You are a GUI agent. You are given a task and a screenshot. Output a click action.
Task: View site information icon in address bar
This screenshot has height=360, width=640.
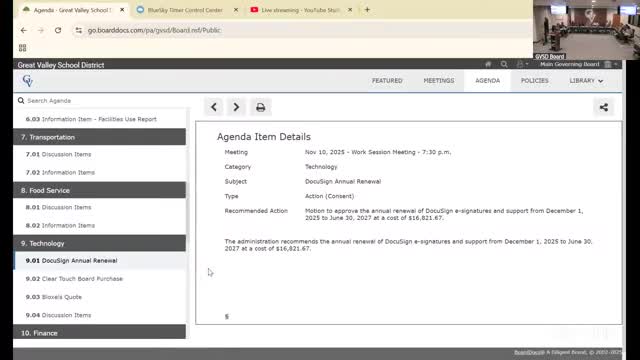(x=79, y=30)
